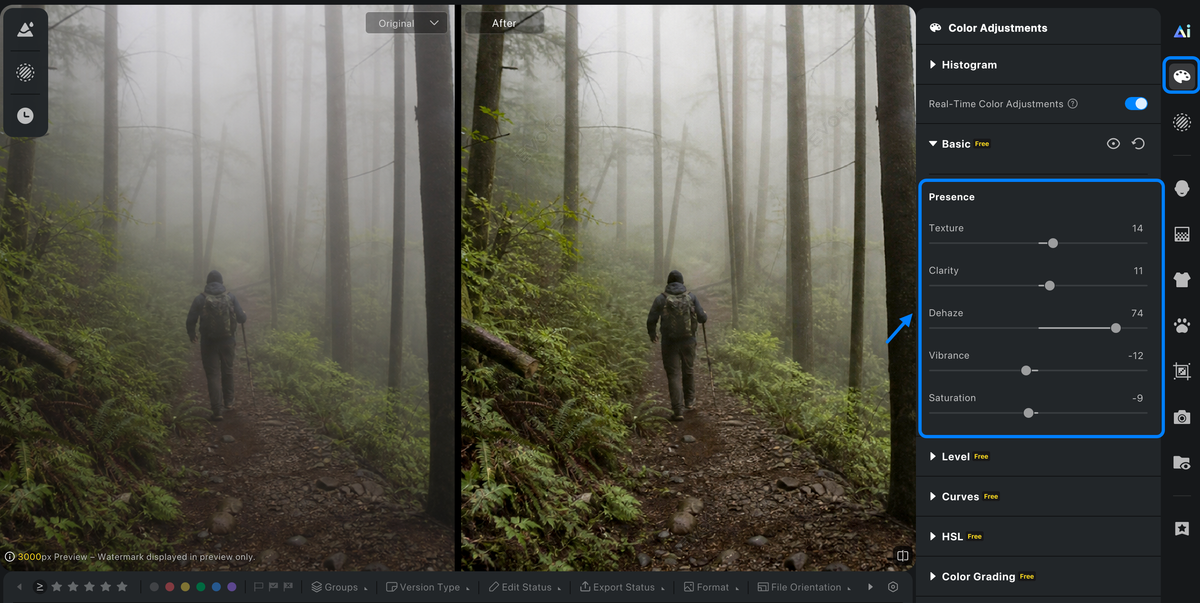This screenshot has width=1200, height=603.
Task: Click the left arrow in filter bar
Action: point(19,587)
